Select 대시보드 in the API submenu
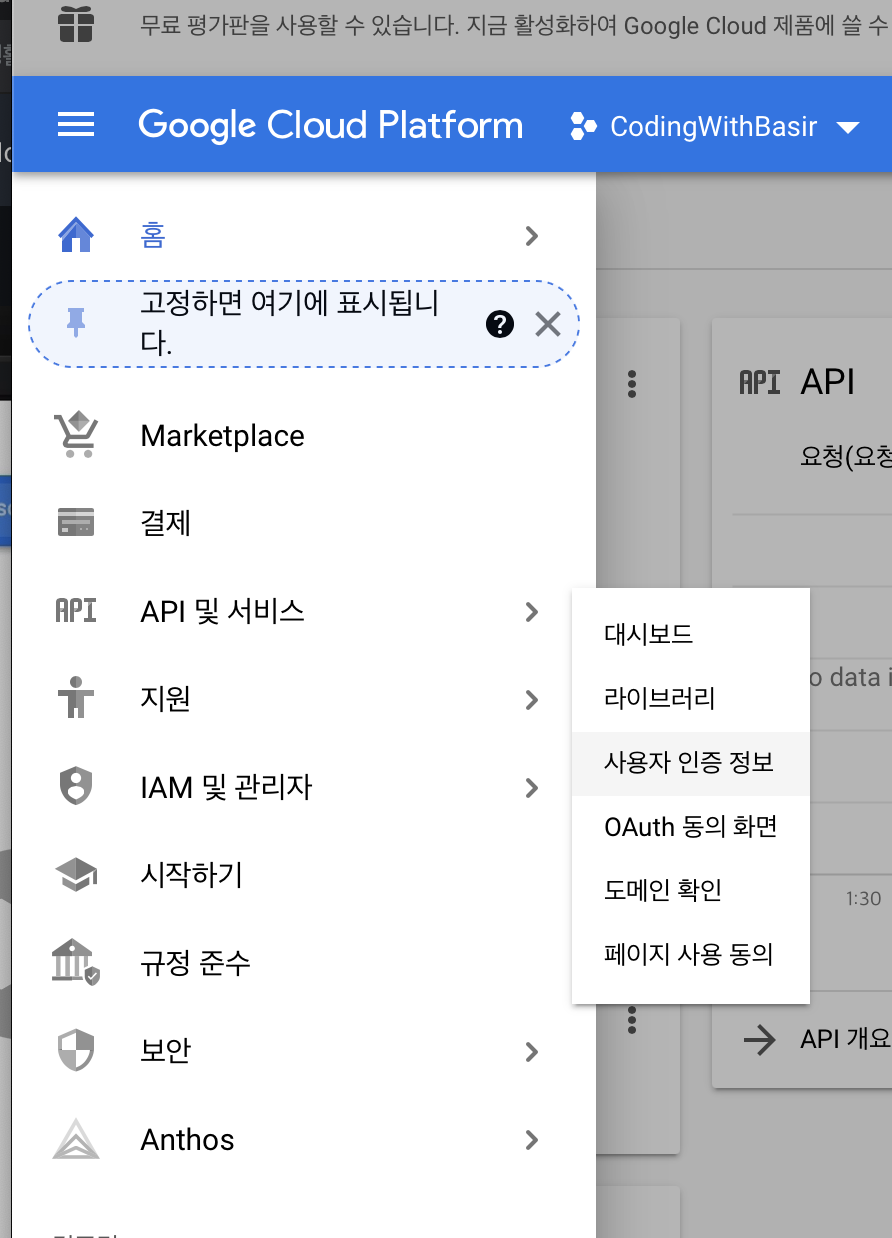The height and width of the screenshot is (1238, 892). click(x=690, y=634)
